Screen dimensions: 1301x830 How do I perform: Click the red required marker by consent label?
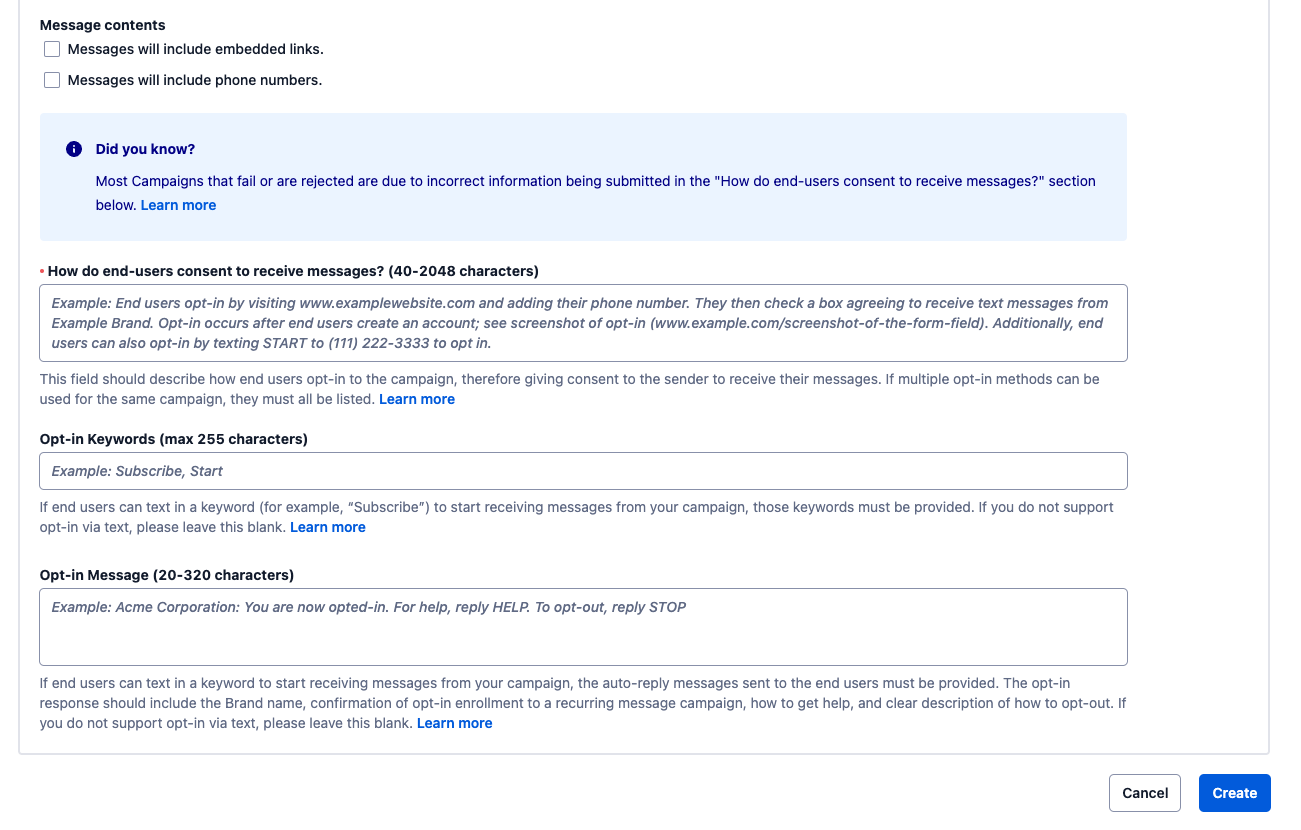point(42,271)
